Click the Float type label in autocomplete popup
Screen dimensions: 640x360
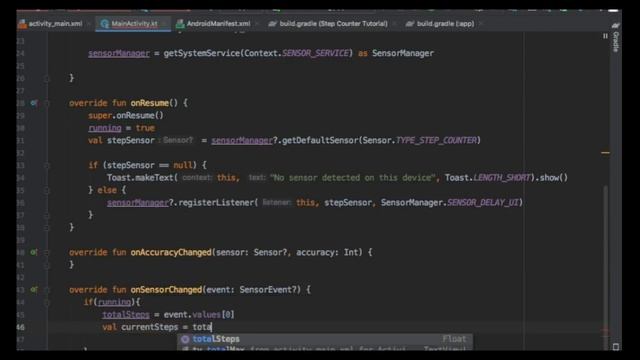tap(454, 339)
